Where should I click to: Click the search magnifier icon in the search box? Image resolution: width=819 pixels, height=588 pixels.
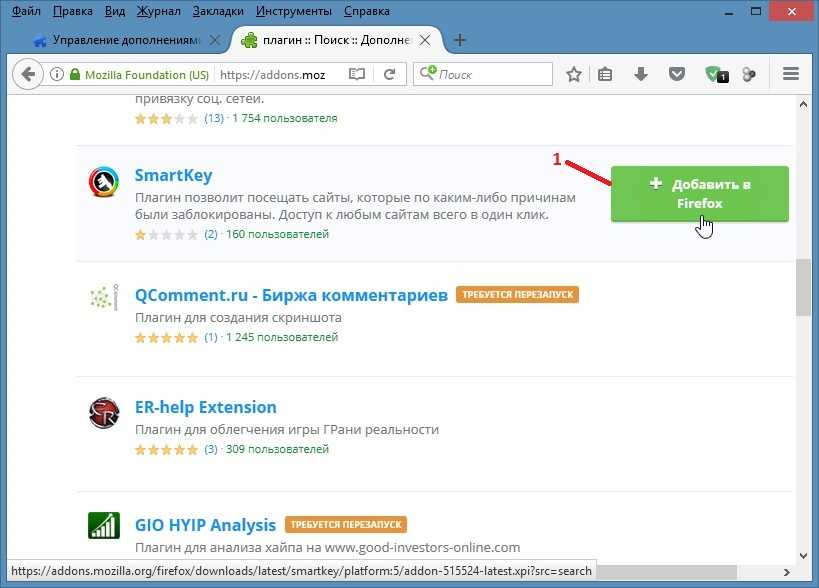428,73
